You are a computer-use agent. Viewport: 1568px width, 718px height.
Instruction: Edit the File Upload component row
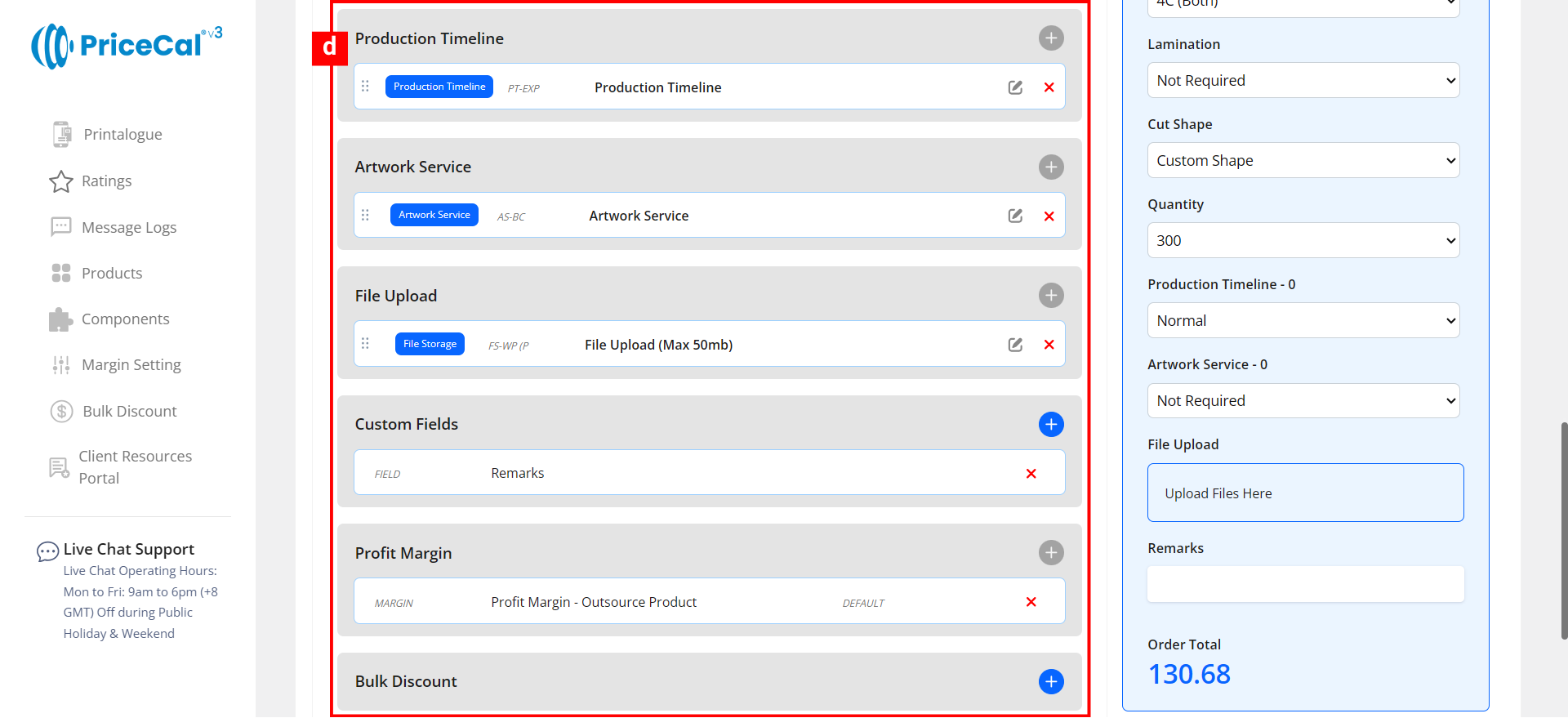[x=1015, y=345]
